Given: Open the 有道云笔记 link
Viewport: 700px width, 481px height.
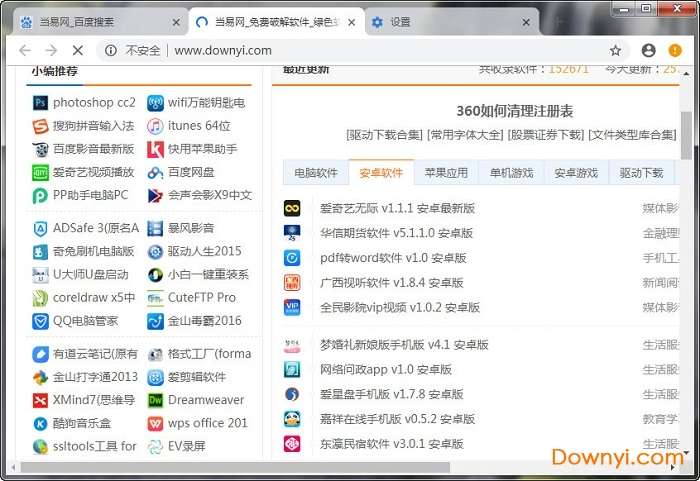Looking at the screenshot, I should tap(95, 354).
